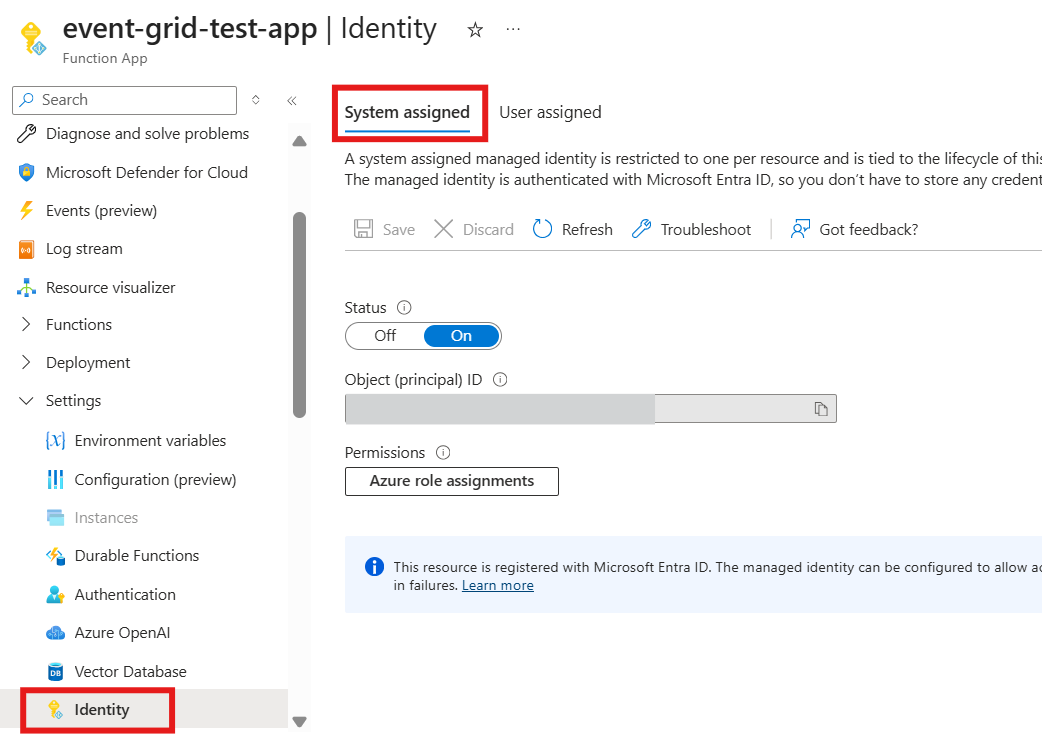Open the Learn more link
The width and height of the screenshot is (1042, 734).
[x=497, y=585]
